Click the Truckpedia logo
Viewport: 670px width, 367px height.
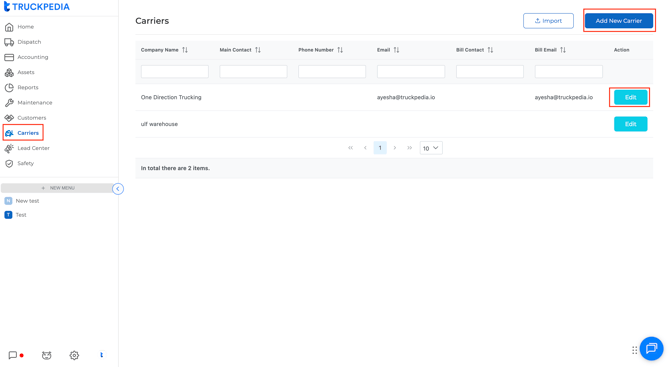(x=36, y=7)
